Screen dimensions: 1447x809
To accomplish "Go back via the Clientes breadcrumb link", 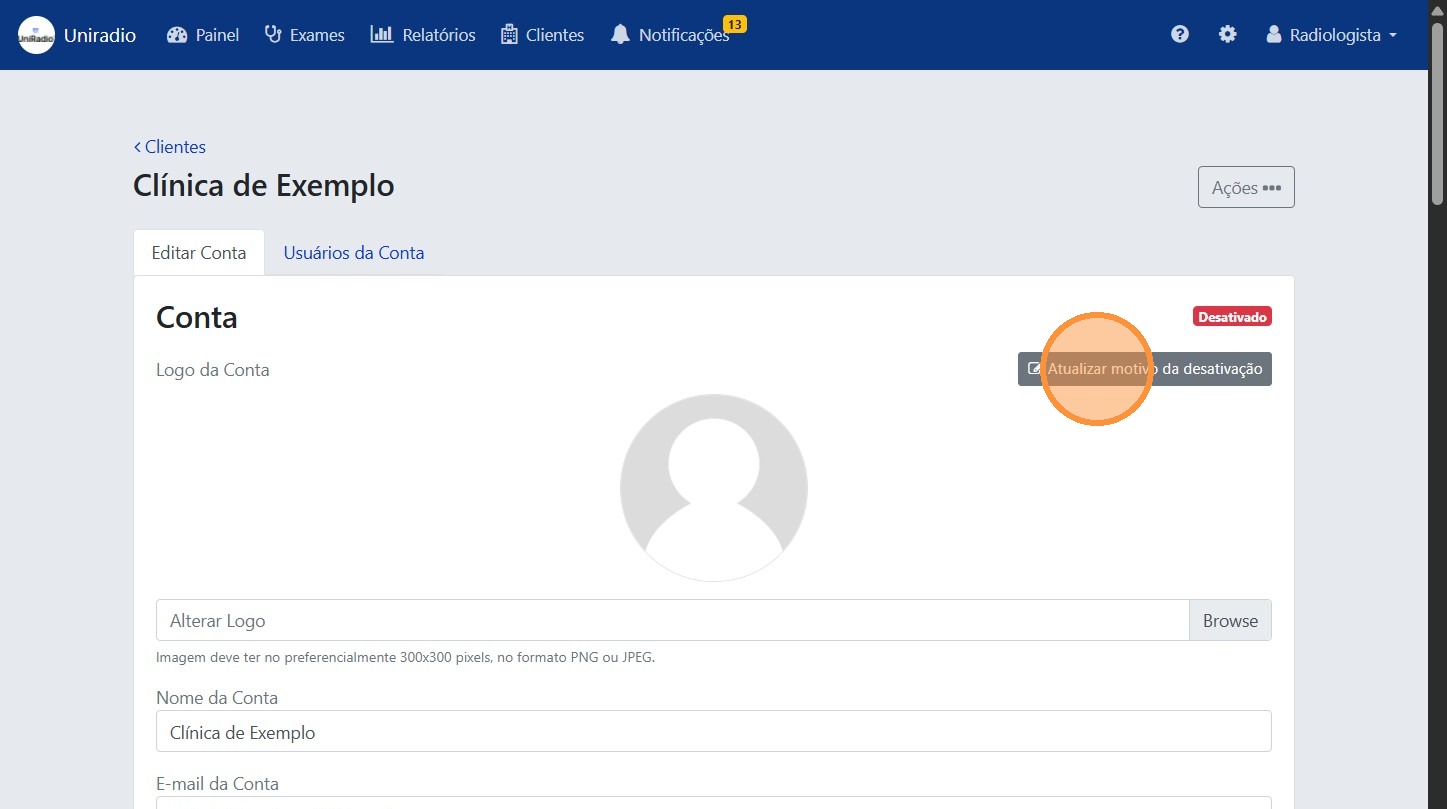I will coord(170,147).
